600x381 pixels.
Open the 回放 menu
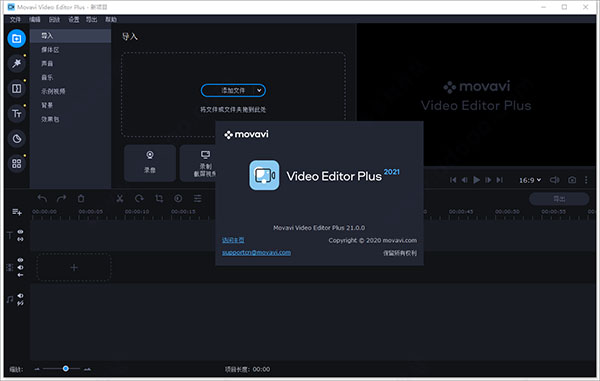pos(54,20)
